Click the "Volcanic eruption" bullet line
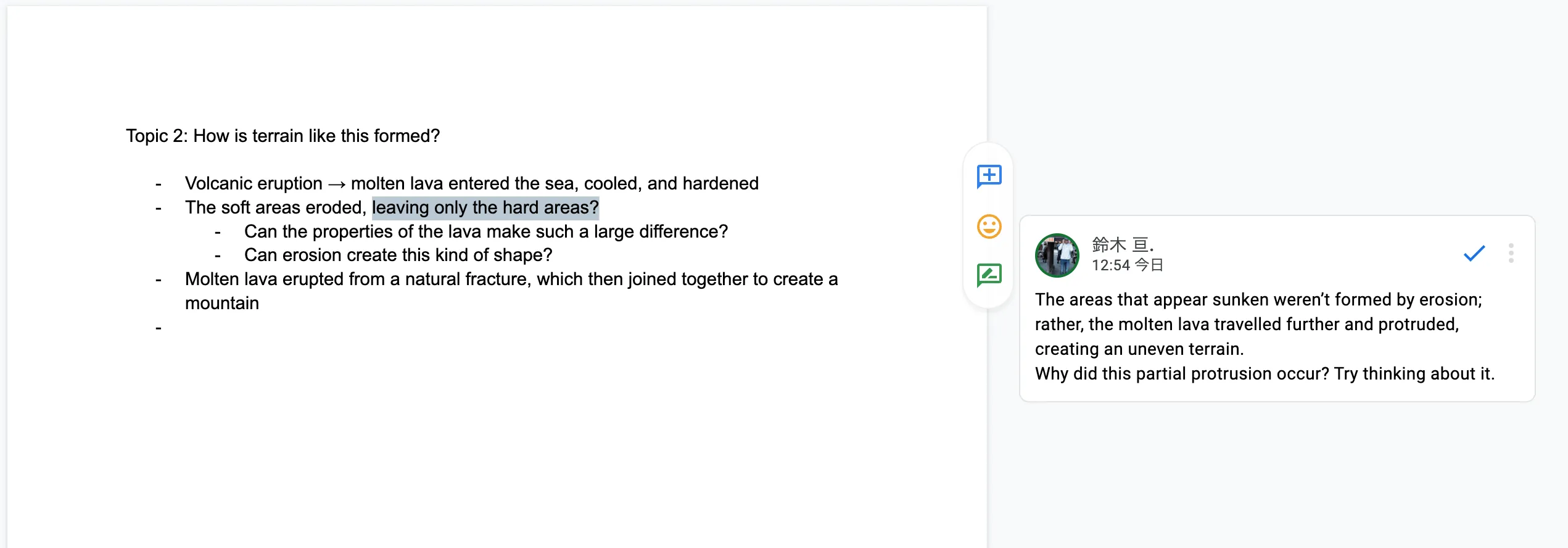 471,183
